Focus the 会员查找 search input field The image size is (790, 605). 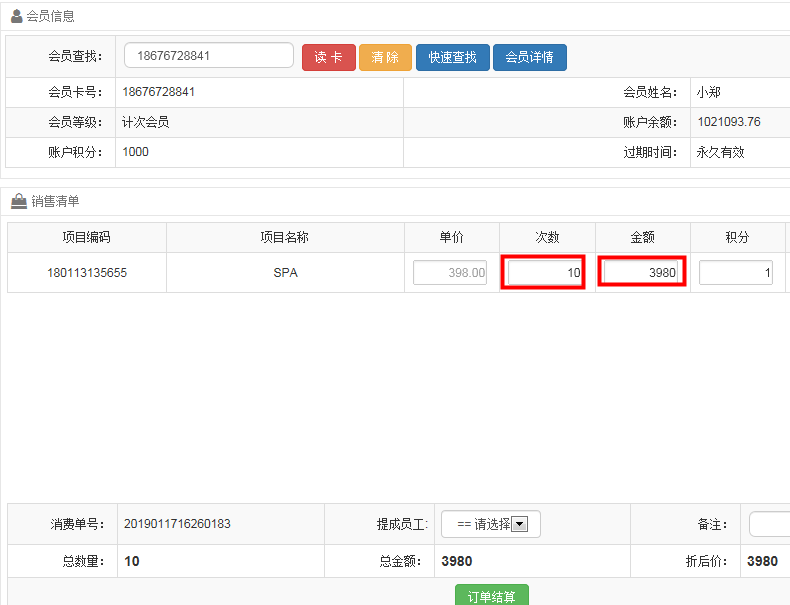[x=208, y=56]
